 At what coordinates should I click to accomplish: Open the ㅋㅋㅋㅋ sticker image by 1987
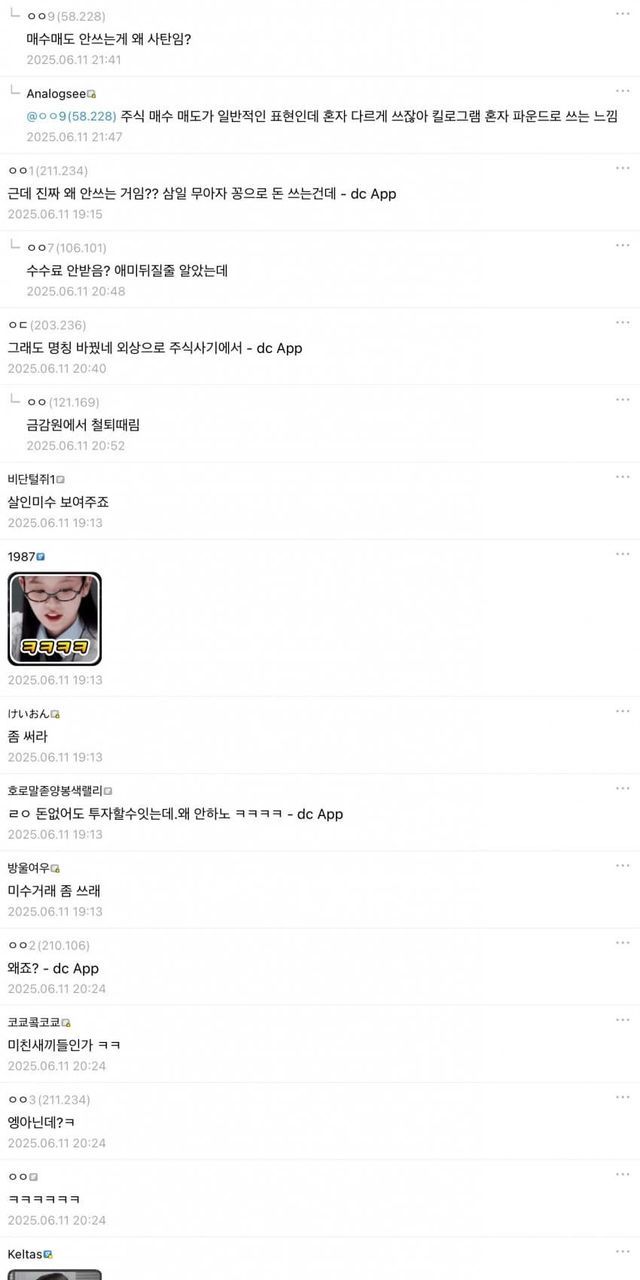55,619
